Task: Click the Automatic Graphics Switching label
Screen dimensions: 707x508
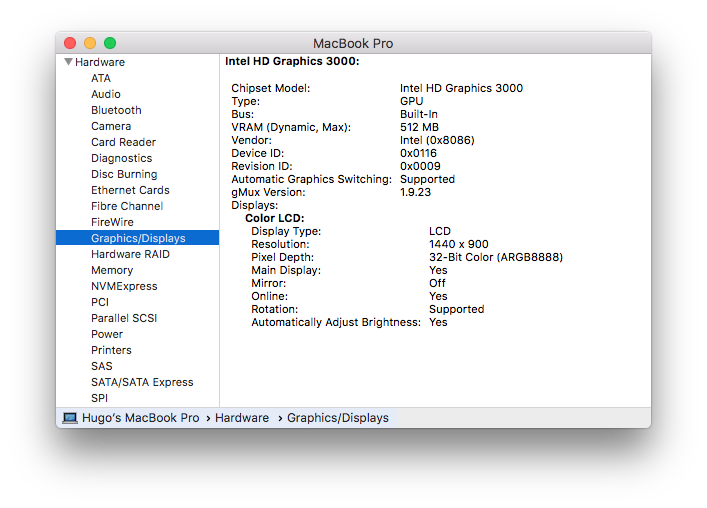Action: point(312,179)
